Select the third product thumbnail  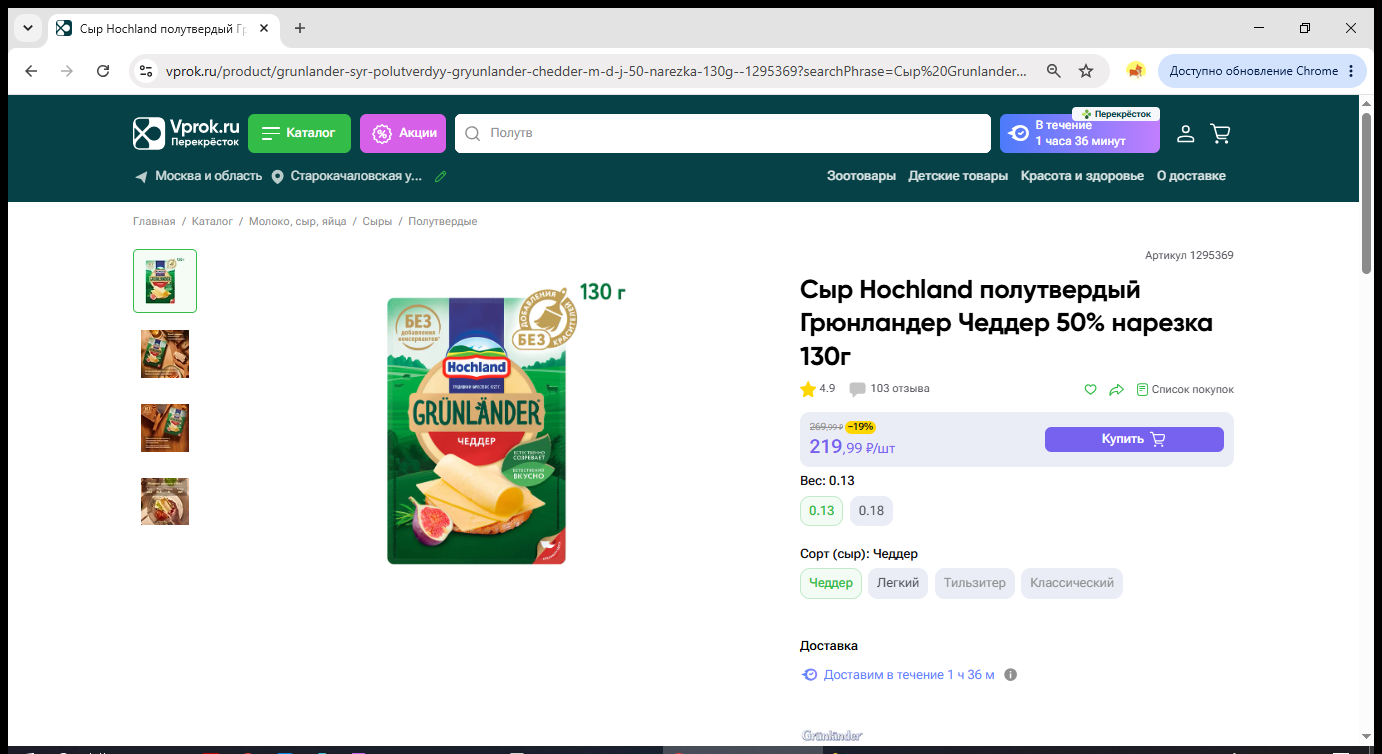click(x=165, y=428)
